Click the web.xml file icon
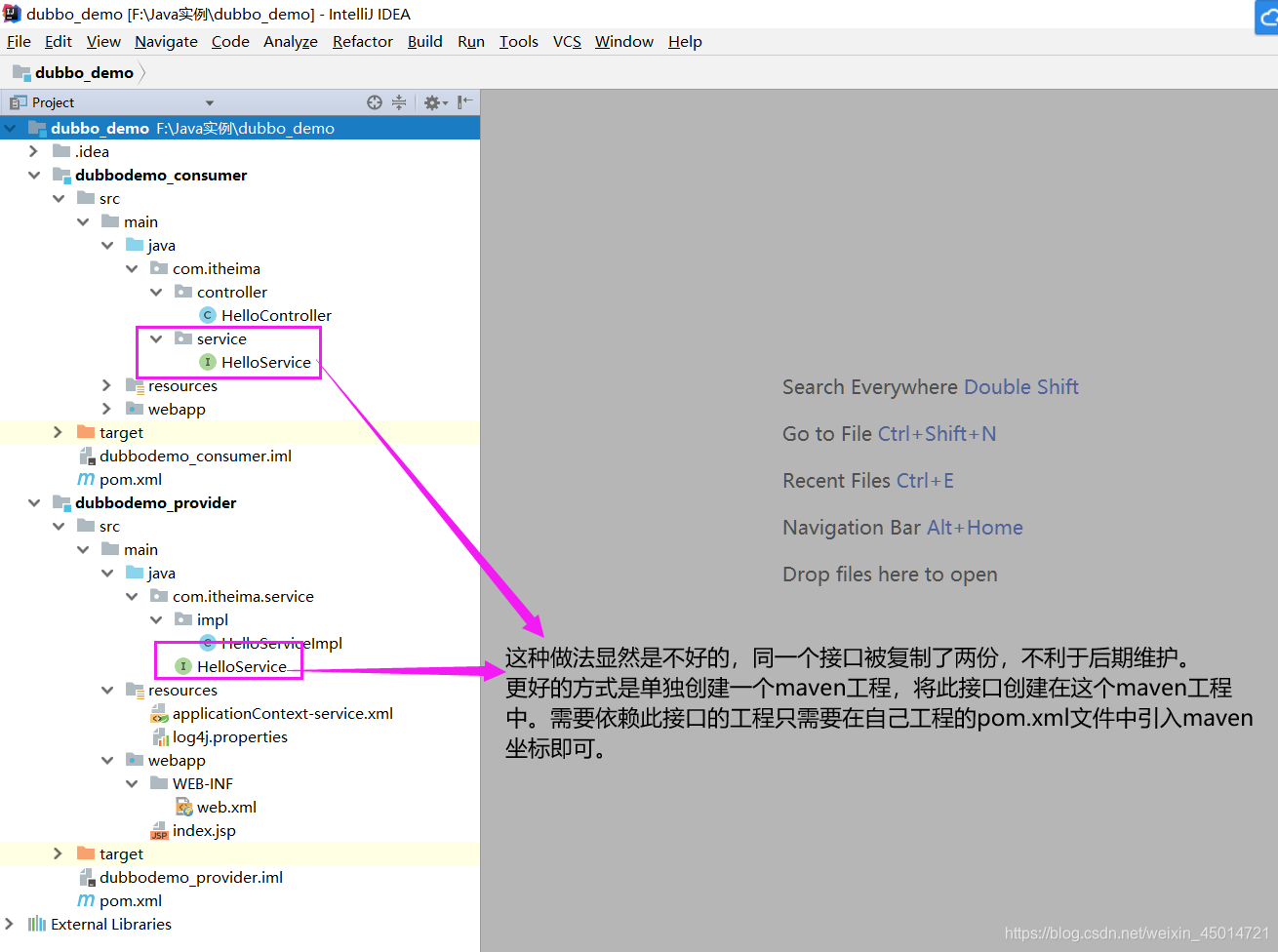 183,807
